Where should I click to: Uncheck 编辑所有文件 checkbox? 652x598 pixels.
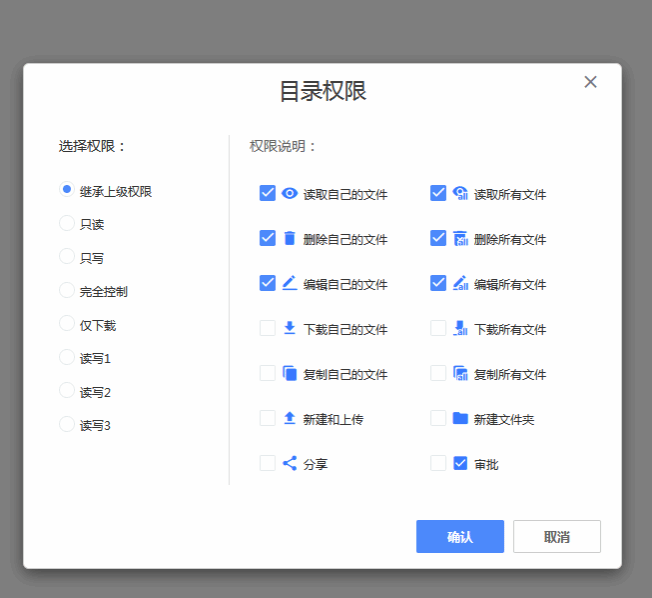[x=438, y=283]
